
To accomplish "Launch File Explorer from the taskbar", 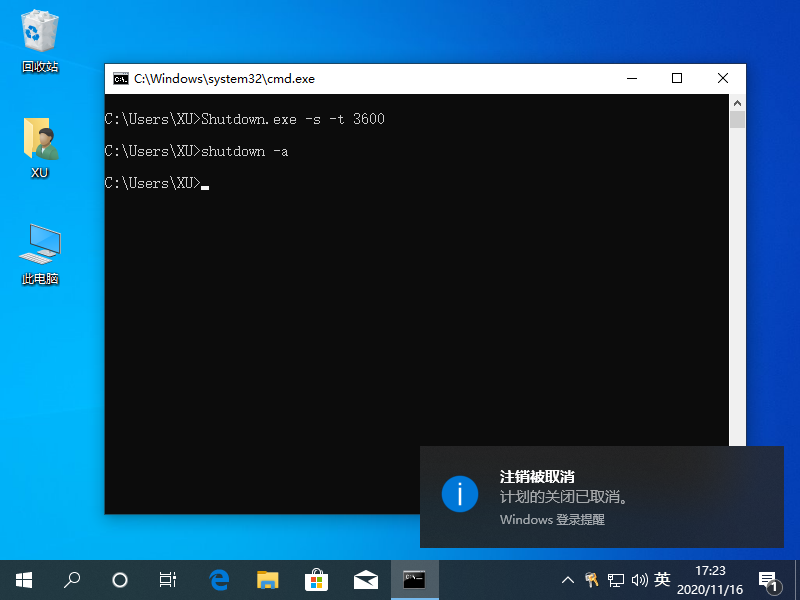I will click(270, 580).
